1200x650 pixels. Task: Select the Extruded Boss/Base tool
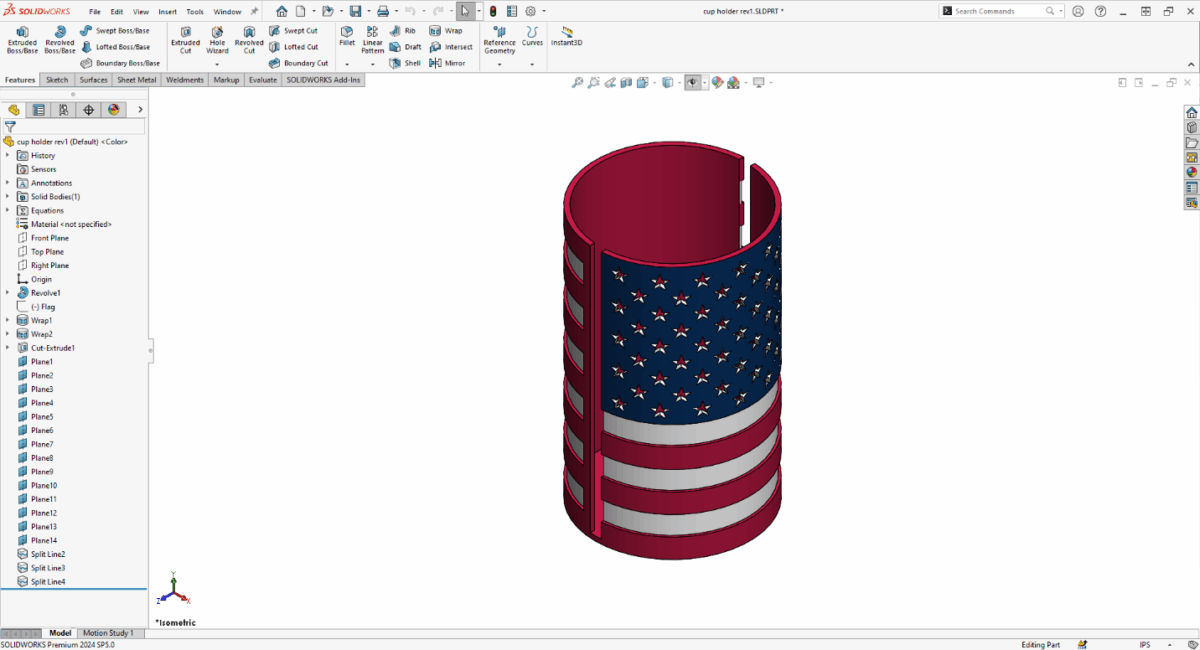tap(21, 40)
